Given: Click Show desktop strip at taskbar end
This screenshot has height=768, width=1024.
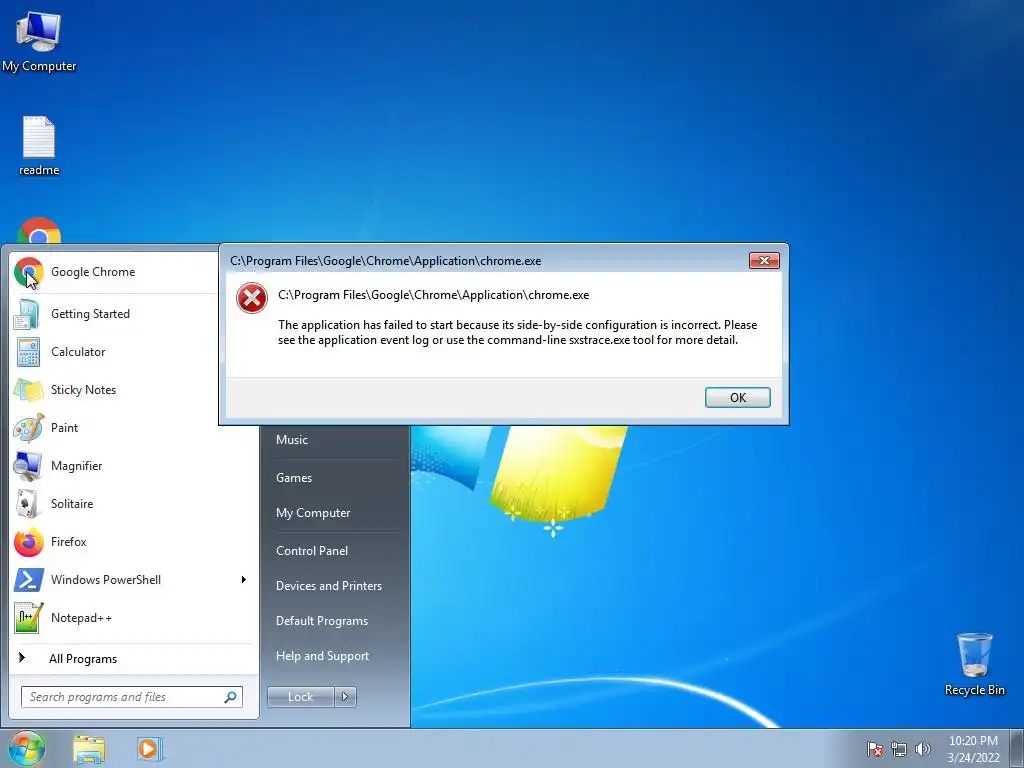Looking at the screenshot, I should point(1017,749).
